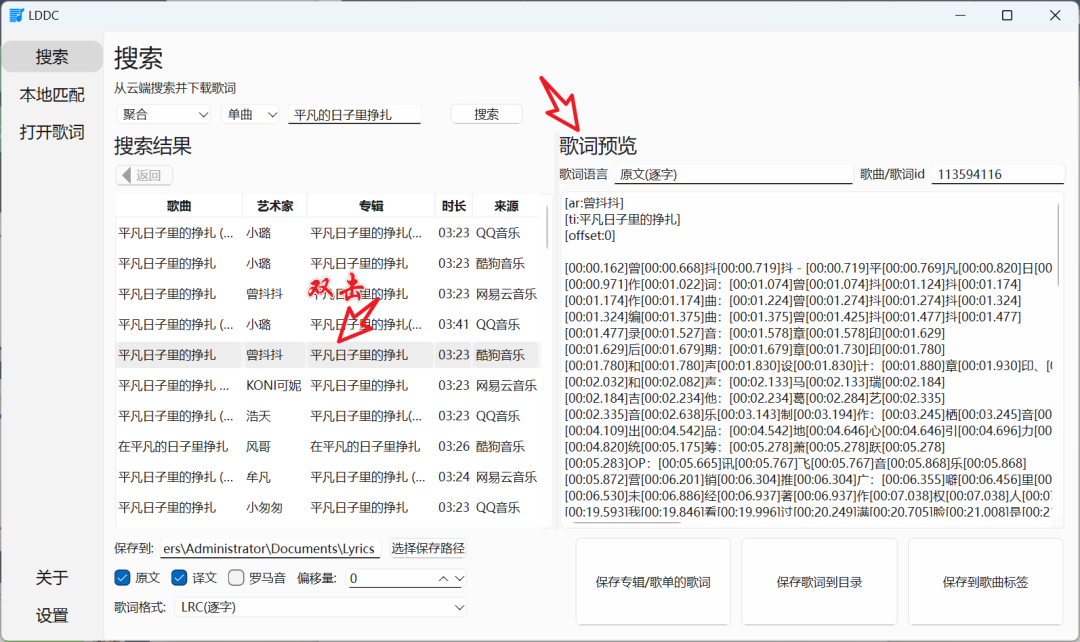Select the 曾抖抖 酷狗音乐 result row
This screenshot has height=642, width=1080.
(328, 355)
